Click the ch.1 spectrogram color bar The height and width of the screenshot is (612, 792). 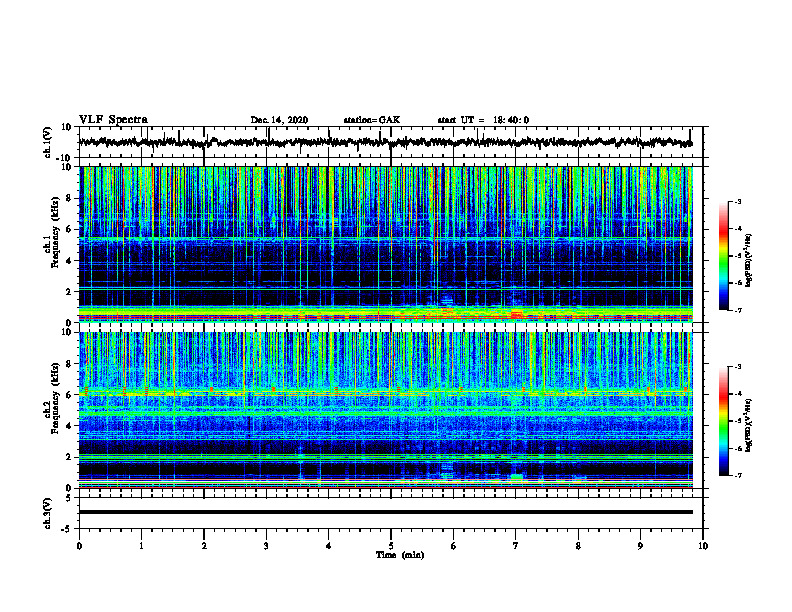(724, 256)
